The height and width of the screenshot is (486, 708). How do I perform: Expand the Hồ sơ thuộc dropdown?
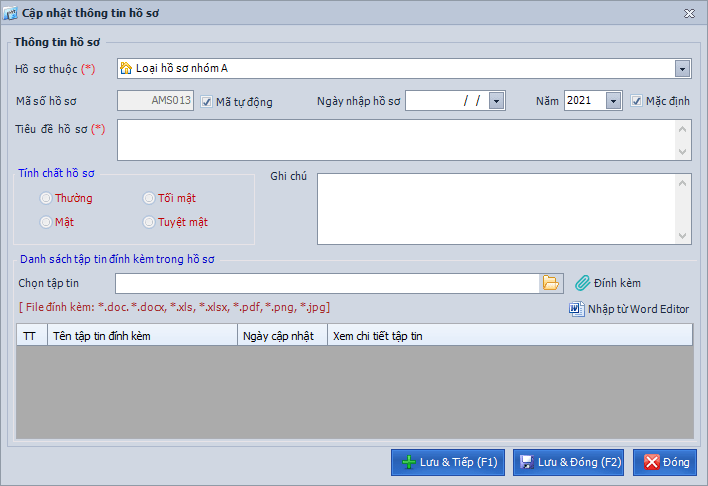682,69
